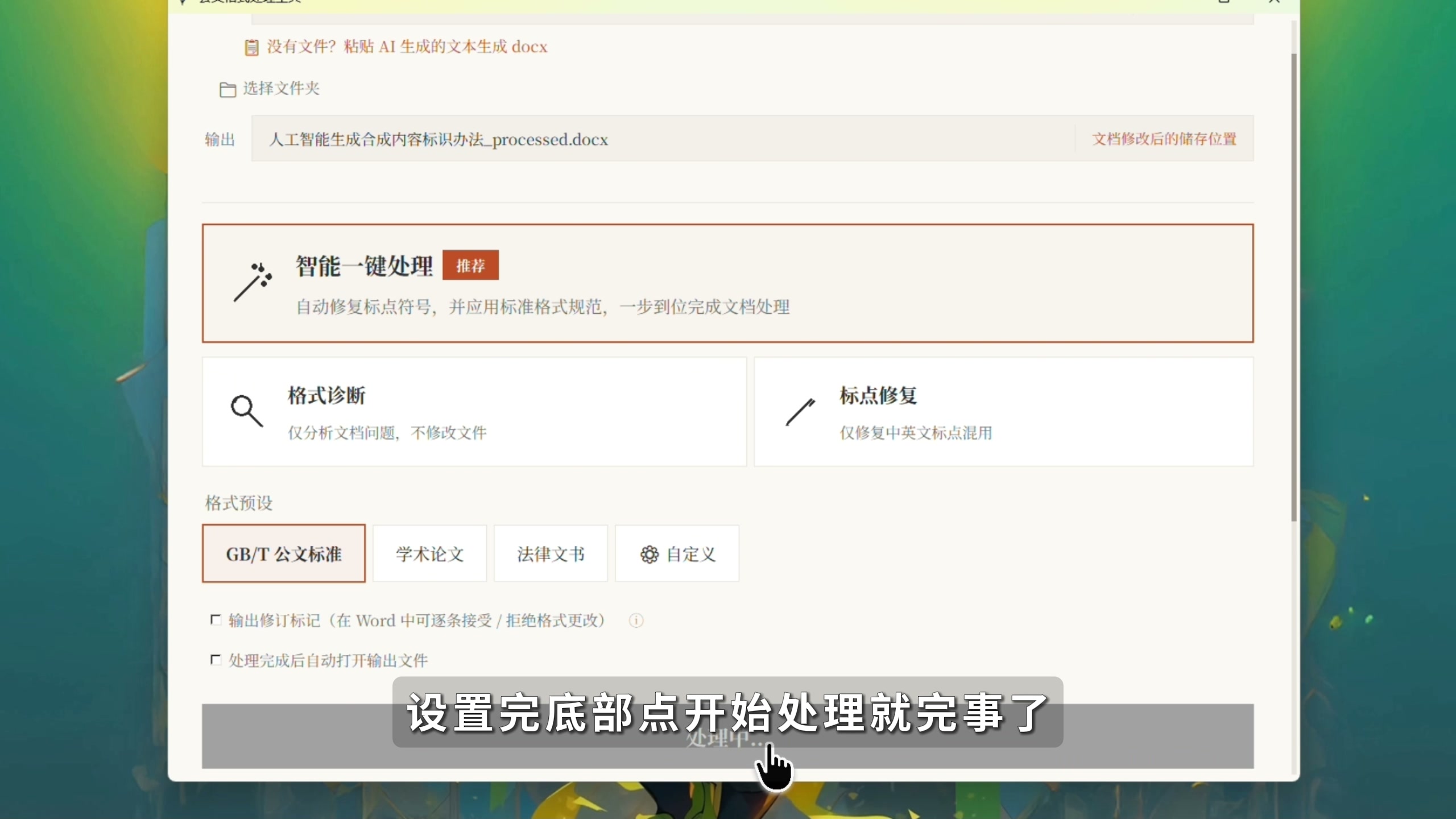Click the folder icon beside 选择文件夹
This screenshot has width=1456, height=819.
(227, 89)
